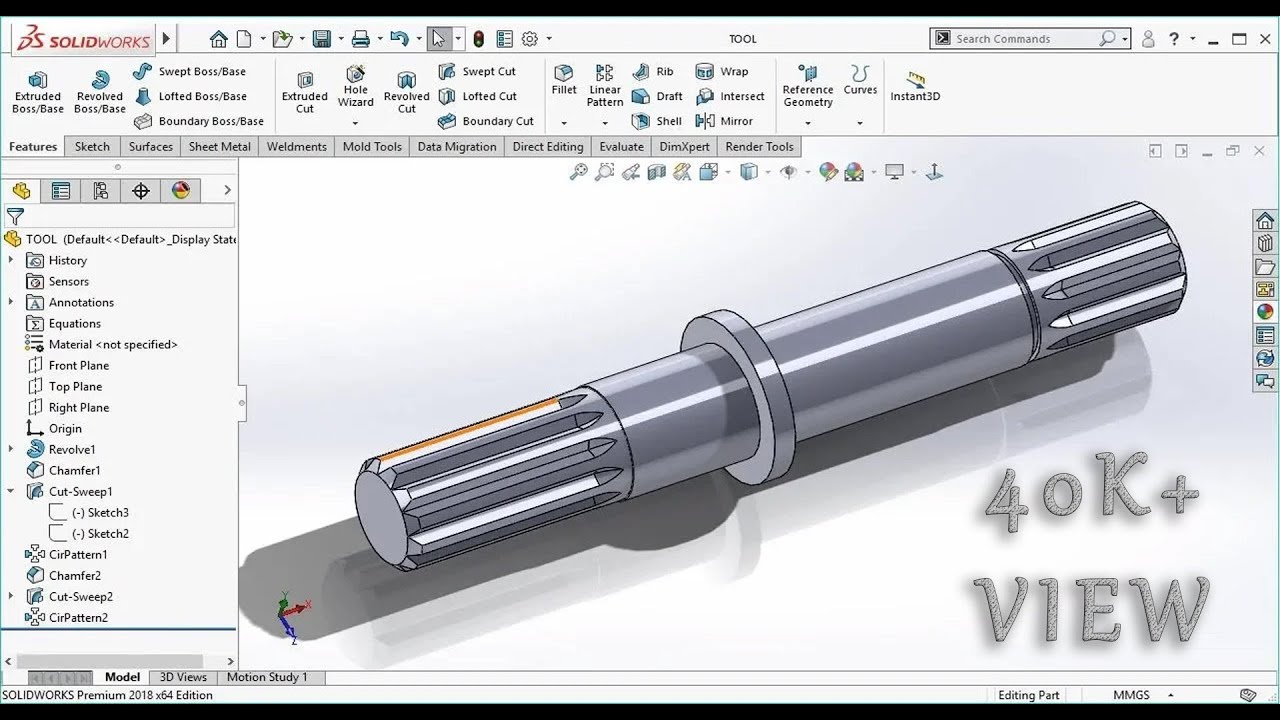This screenshot has width=1280, height=720.
Task: Expand the Cut-Sweep2 feature node
Action: (x=11, y=596)
